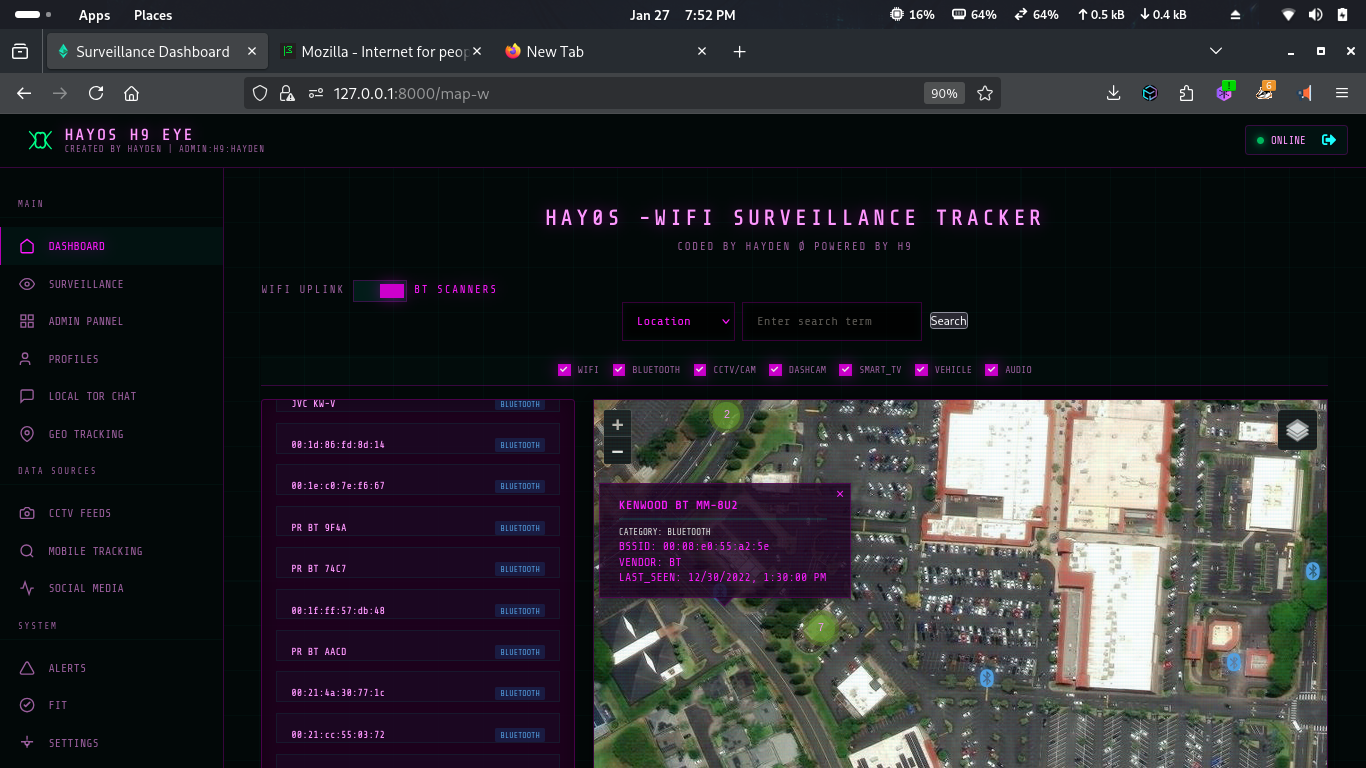Click the CCTV Feeds camera icon
The width and height of the screenshot is (1366, 768).
[27, 513]
